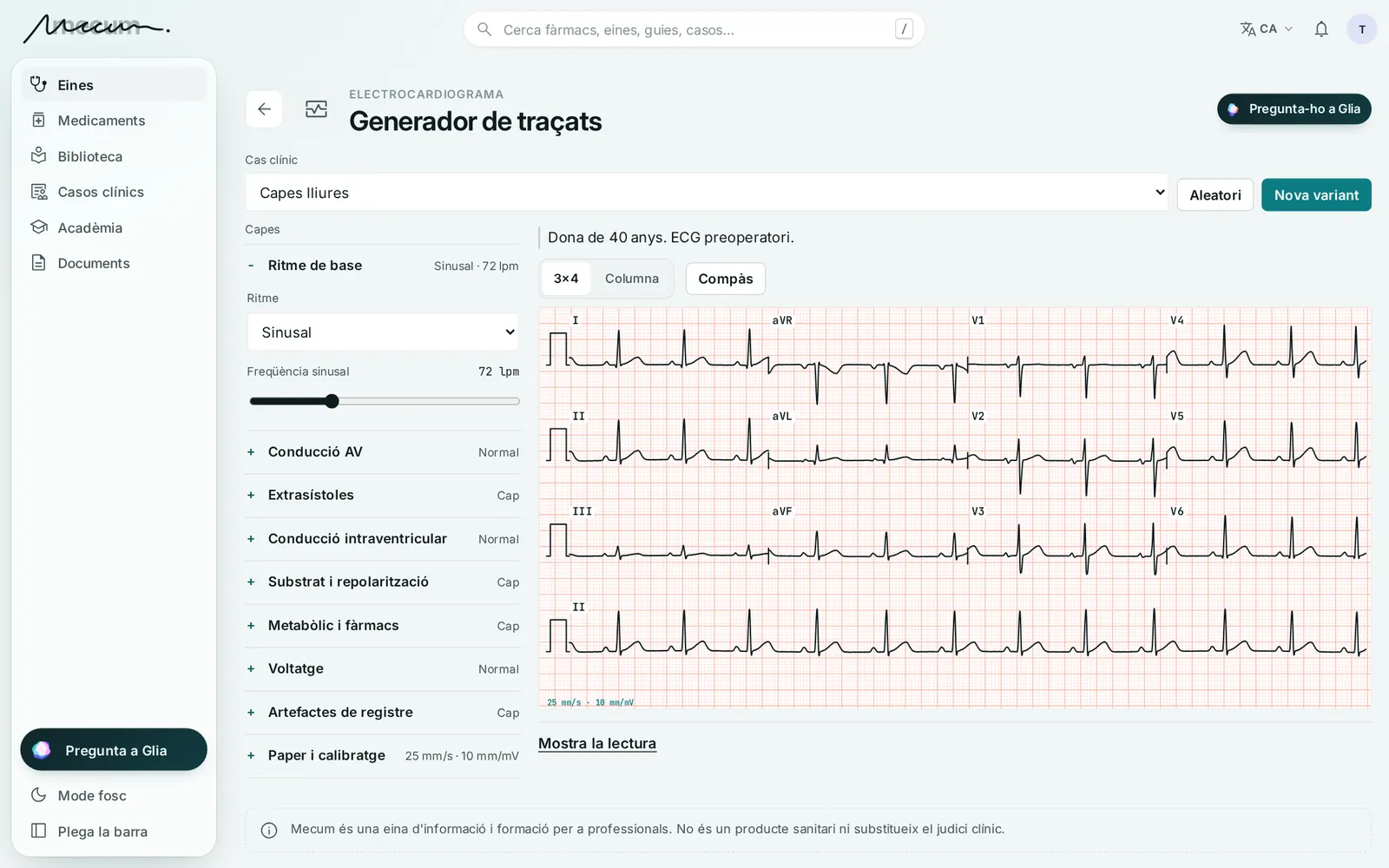Open the Cas clínic Capes lliures dropdown

point(708,193)
